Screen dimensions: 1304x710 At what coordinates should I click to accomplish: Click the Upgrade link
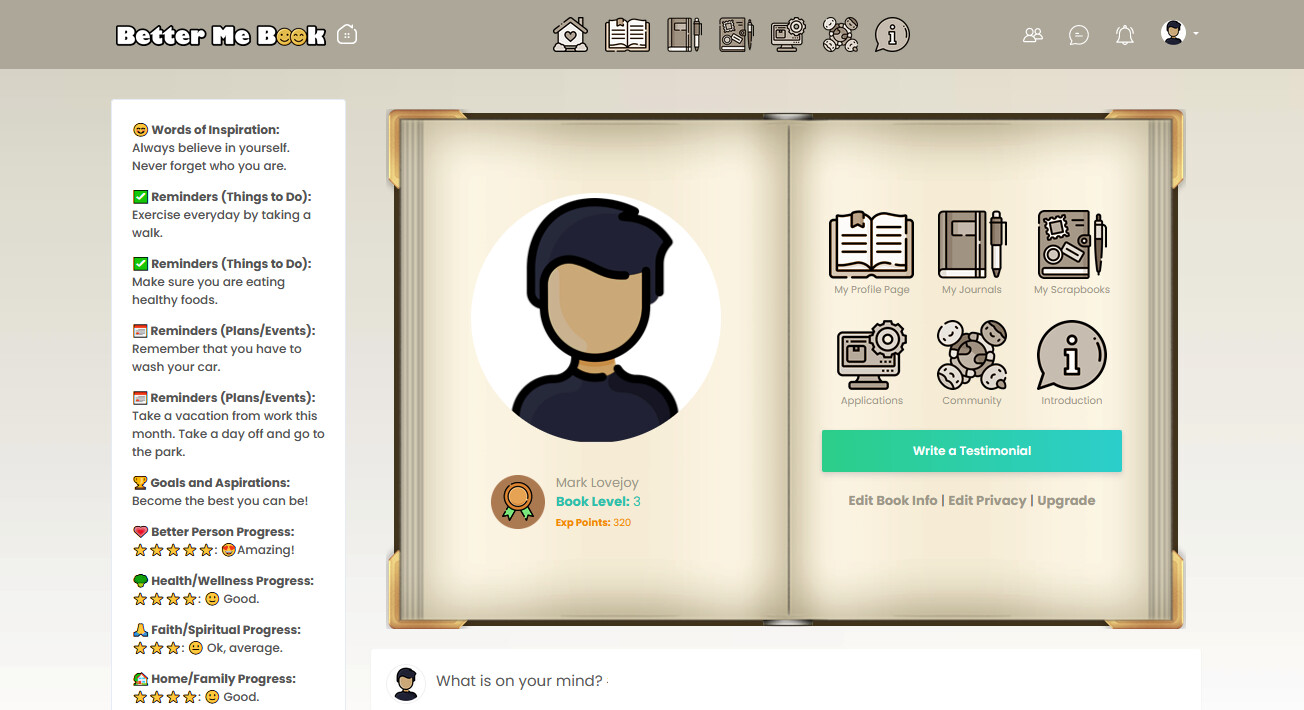tap(1066, 501)
